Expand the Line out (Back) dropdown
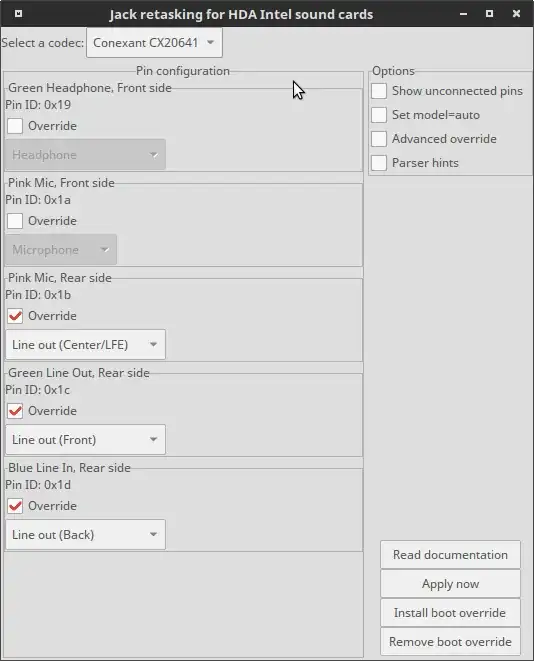Viewport: 534px width, 661px height. coord(85,535)
